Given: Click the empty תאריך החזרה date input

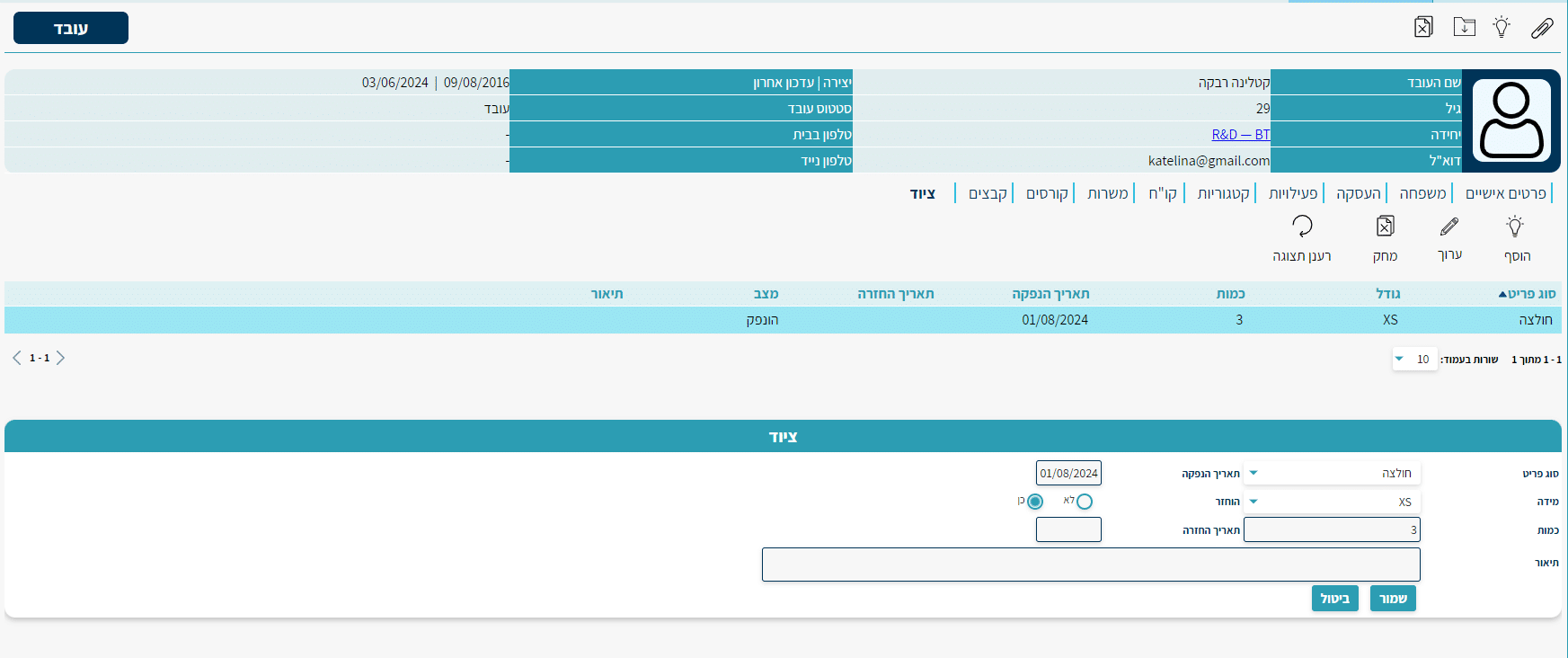Looking at the screenshot, I should [1068, 529].
